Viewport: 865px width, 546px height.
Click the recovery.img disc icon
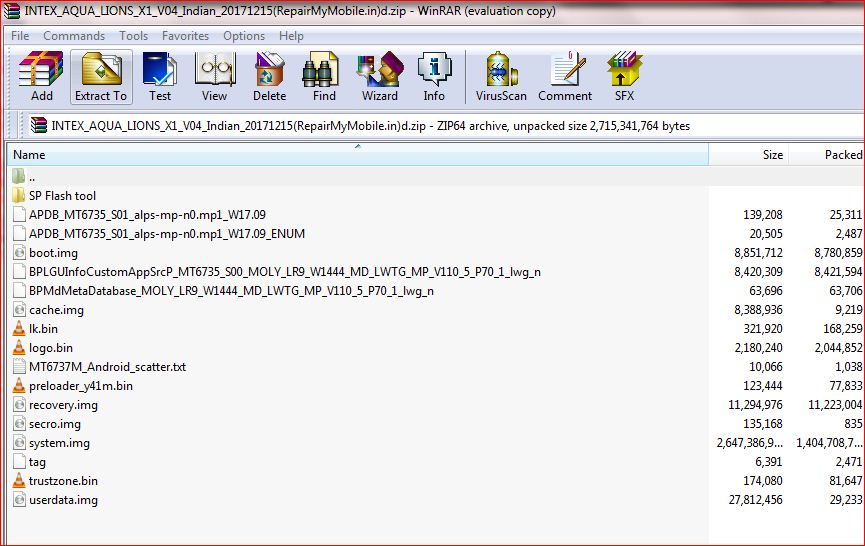(19, 404)
